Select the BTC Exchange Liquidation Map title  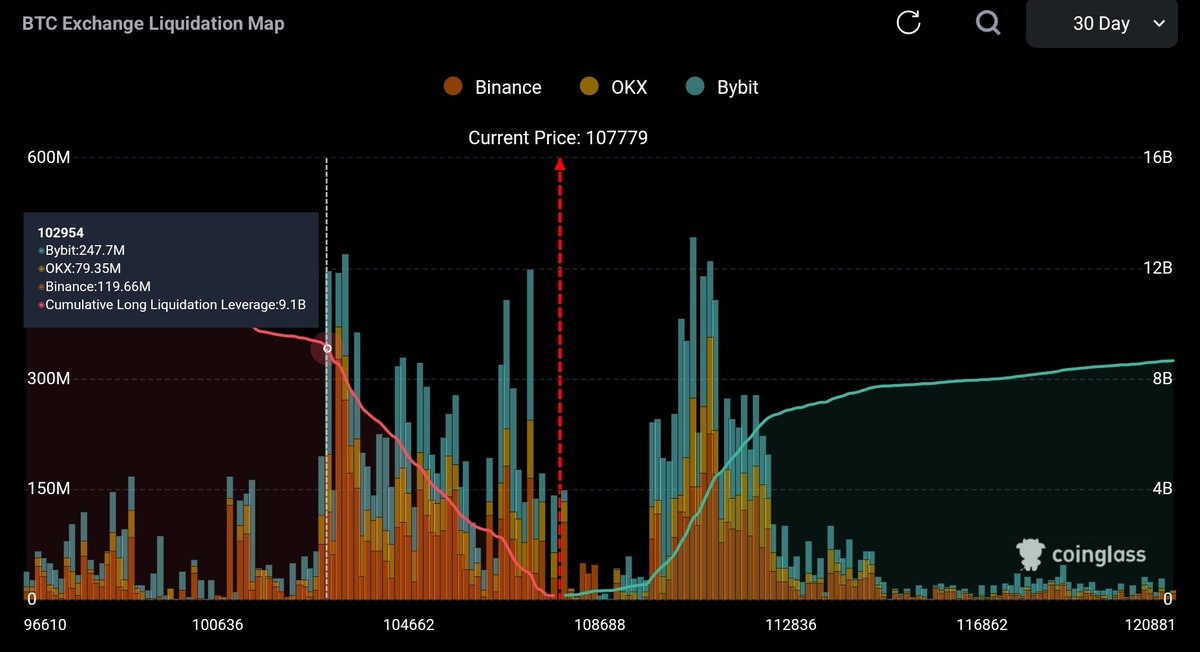(x=152, y=23)
